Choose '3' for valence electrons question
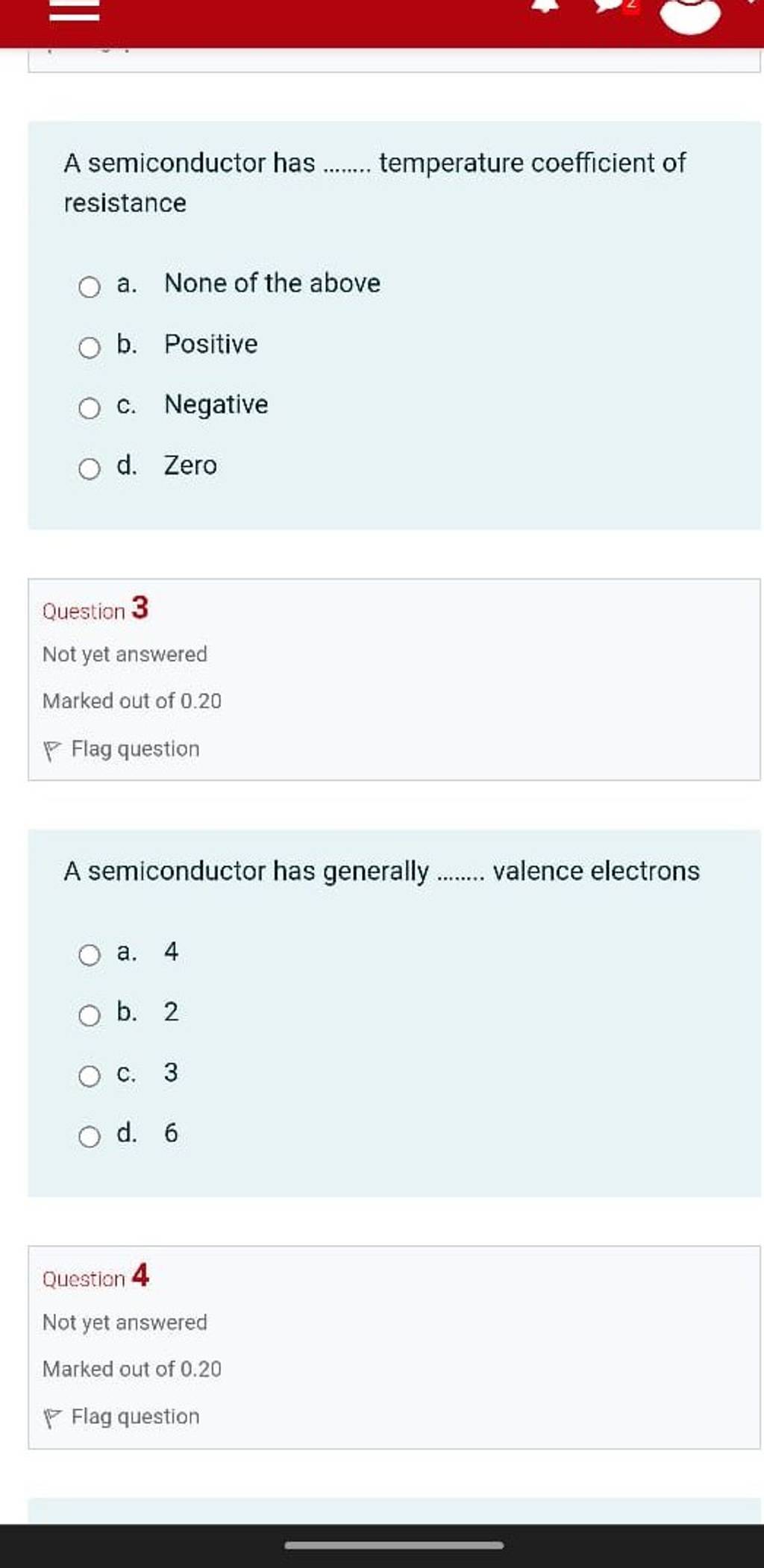The height and width of the screenshot is (1568, 764). 90,1074
